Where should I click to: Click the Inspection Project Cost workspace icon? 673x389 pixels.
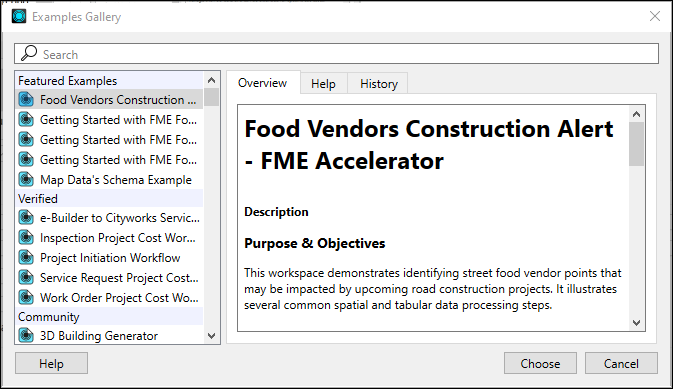pos(26,237)
